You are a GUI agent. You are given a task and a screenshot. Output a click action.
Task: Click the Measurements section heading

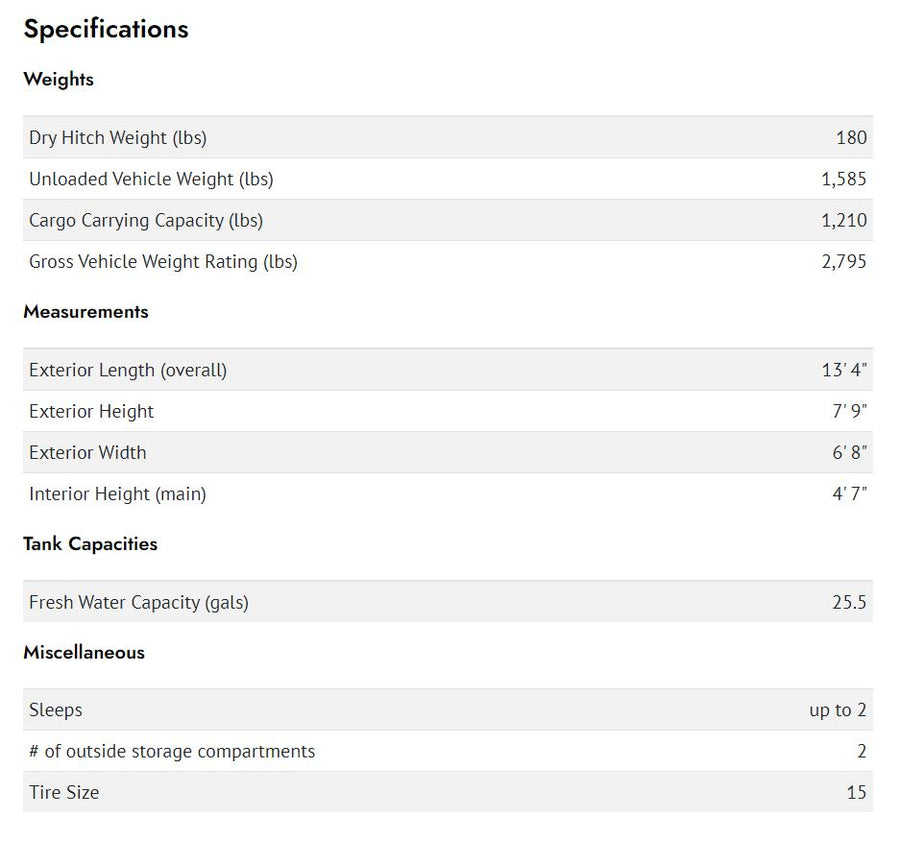pos(86,312)
